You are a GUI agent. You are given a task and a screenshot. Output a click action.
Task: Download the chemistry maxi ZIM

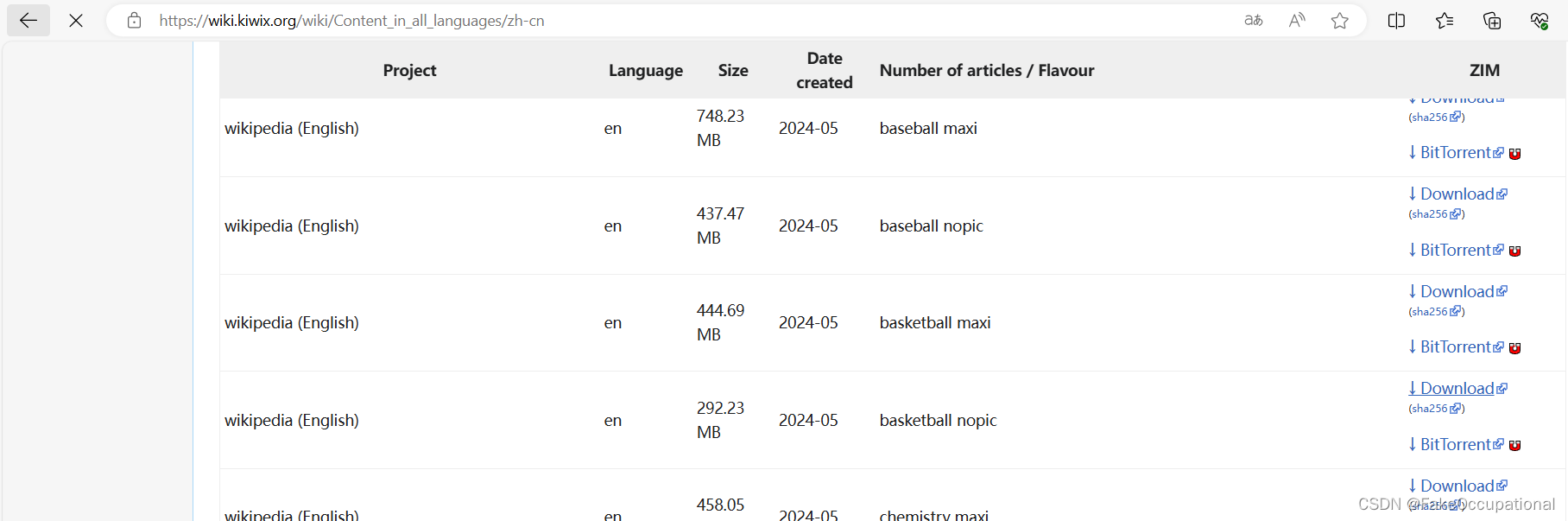[1457, 486]
